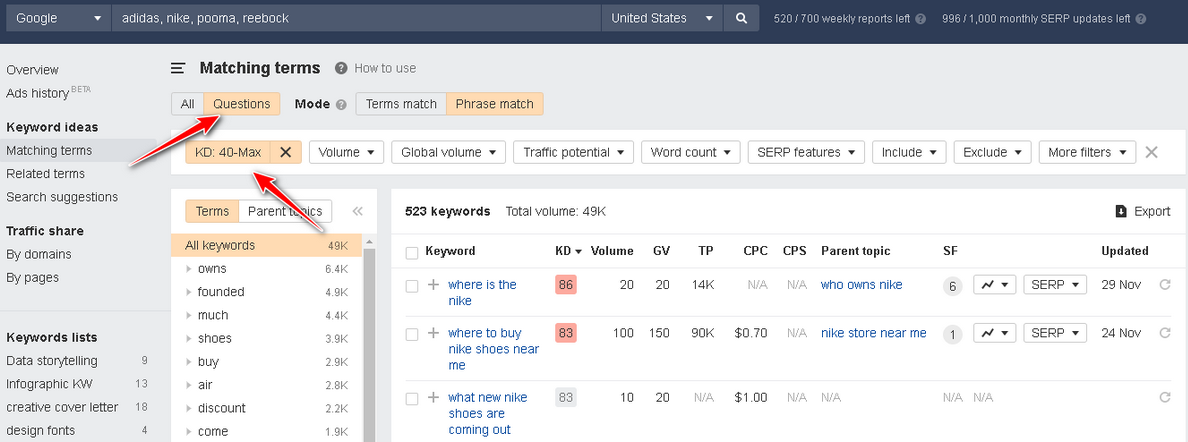Switch to the Parent topics tab
Screen dimensions: 1188x442
point(285,212)
